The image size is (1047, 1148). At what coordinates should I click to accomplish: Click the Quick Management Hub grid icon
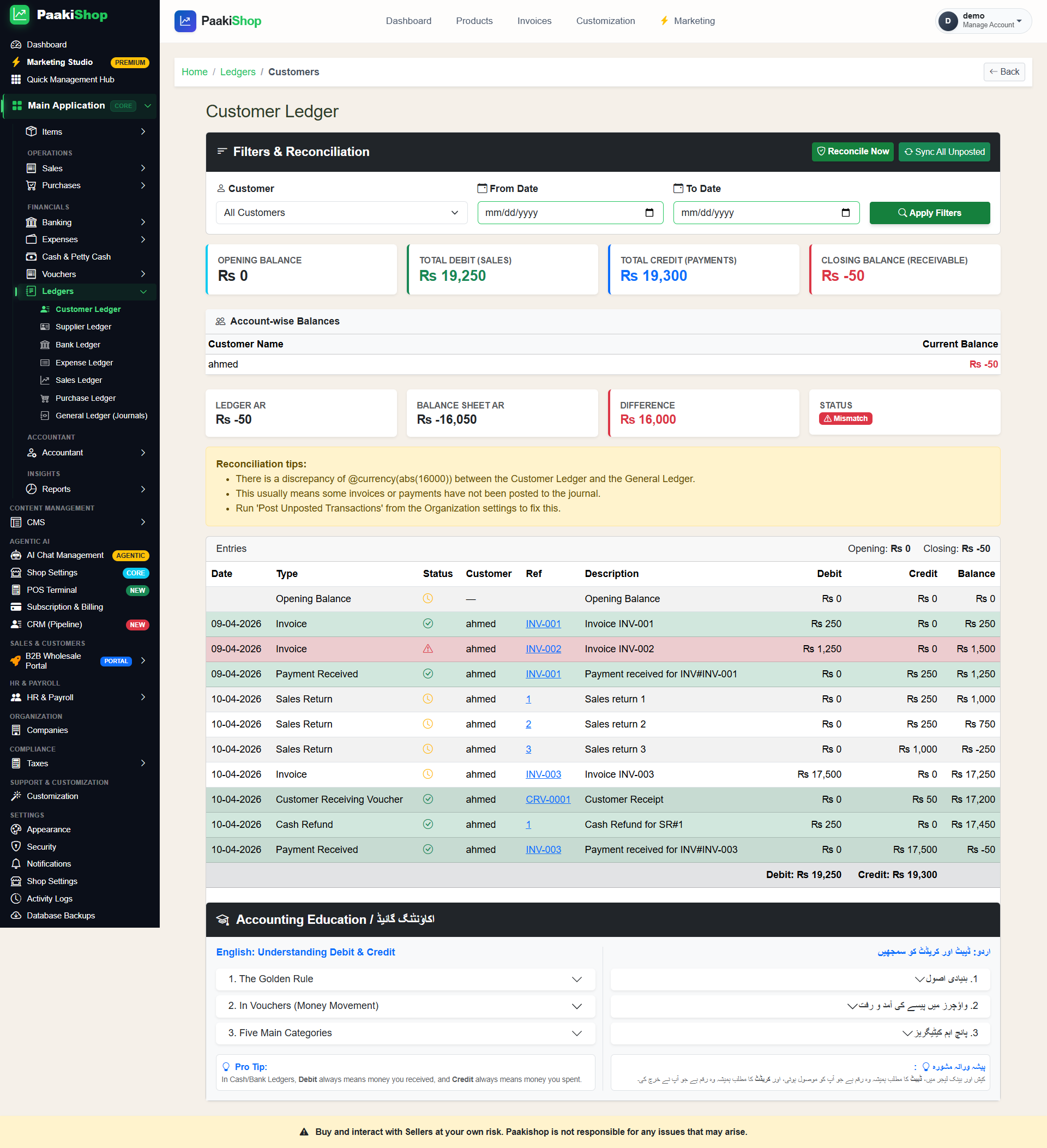click(16, 80)
